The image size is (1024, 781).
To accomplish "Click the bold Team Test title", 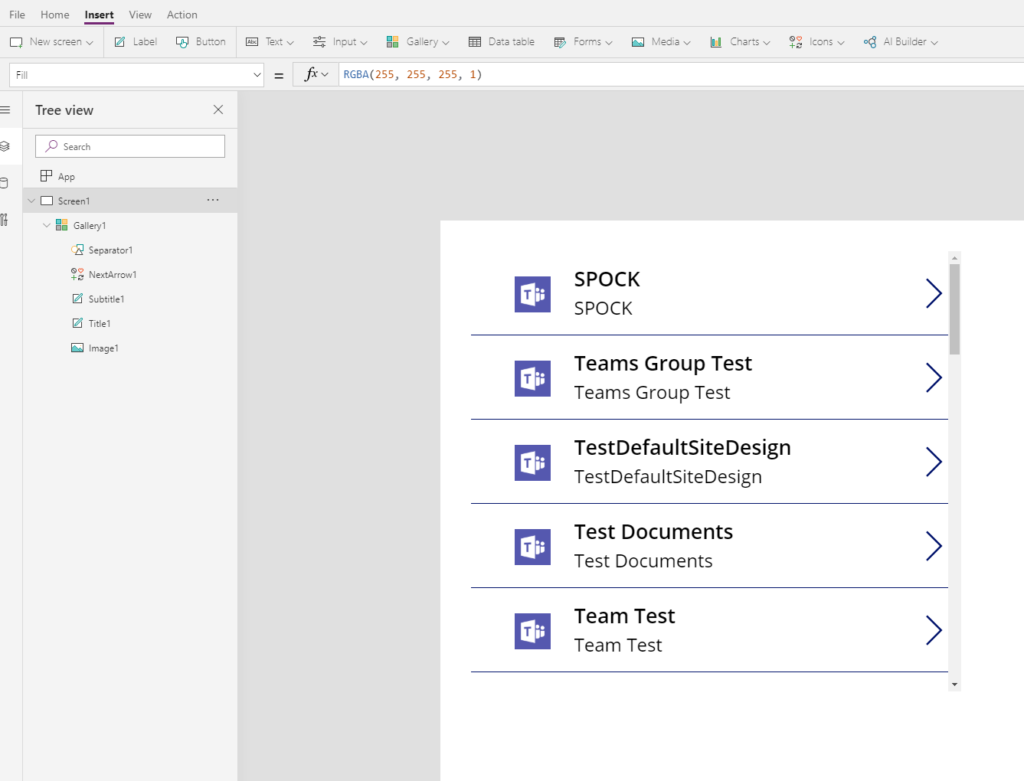I will (624, 616).
